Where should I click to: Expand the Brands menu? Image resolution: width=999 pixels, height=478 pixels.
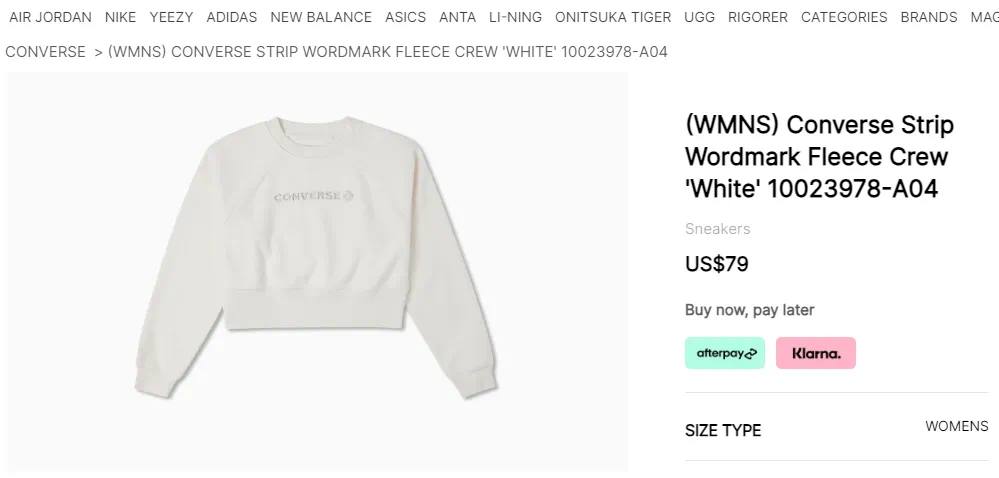pyautogui.click(x=929, y=17)
